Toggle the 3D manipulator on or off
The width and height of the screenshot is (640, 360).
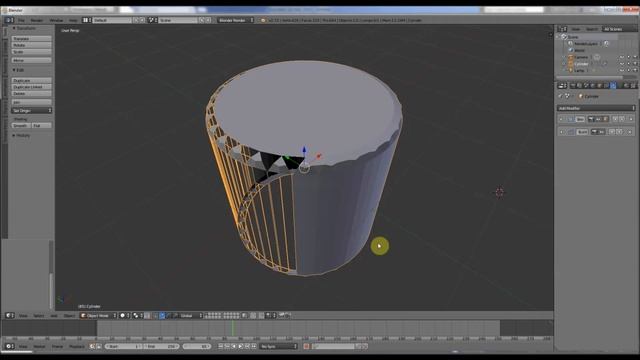pos(155,316)
